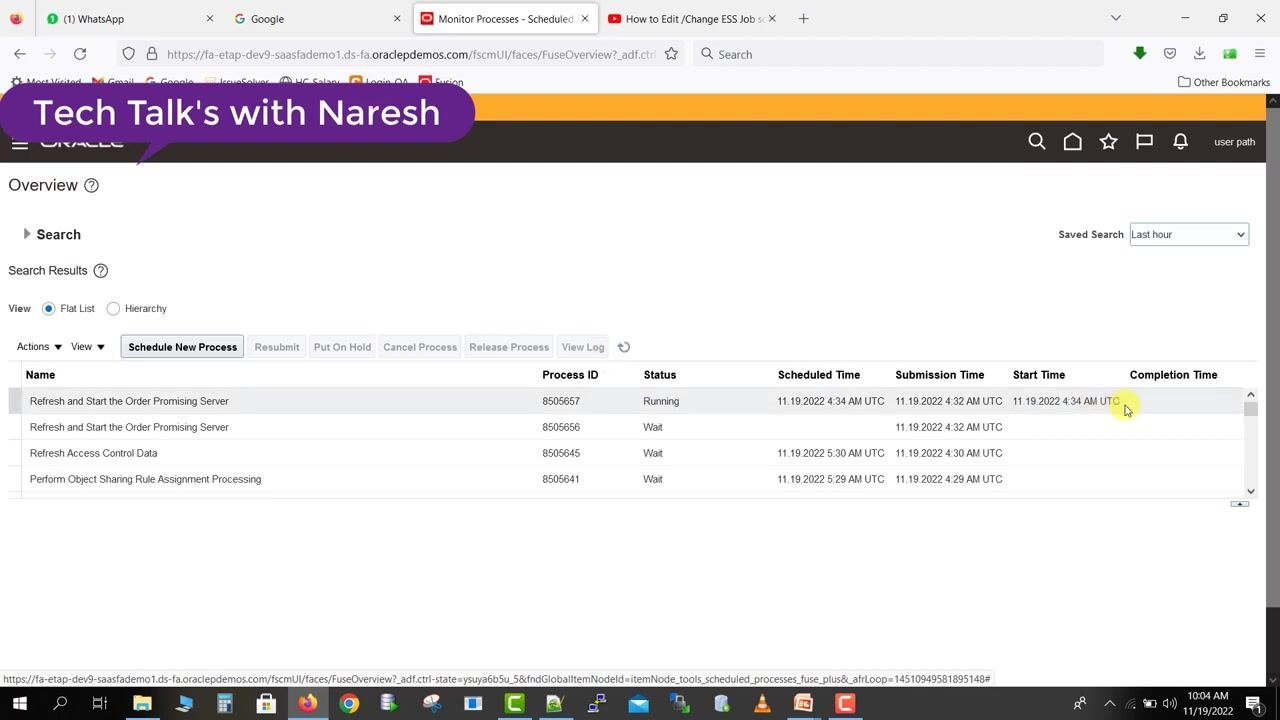Screen dimensions: 1280x720
Task: Open the Oracle navigator hamburger menu
Action: point(20,144)
